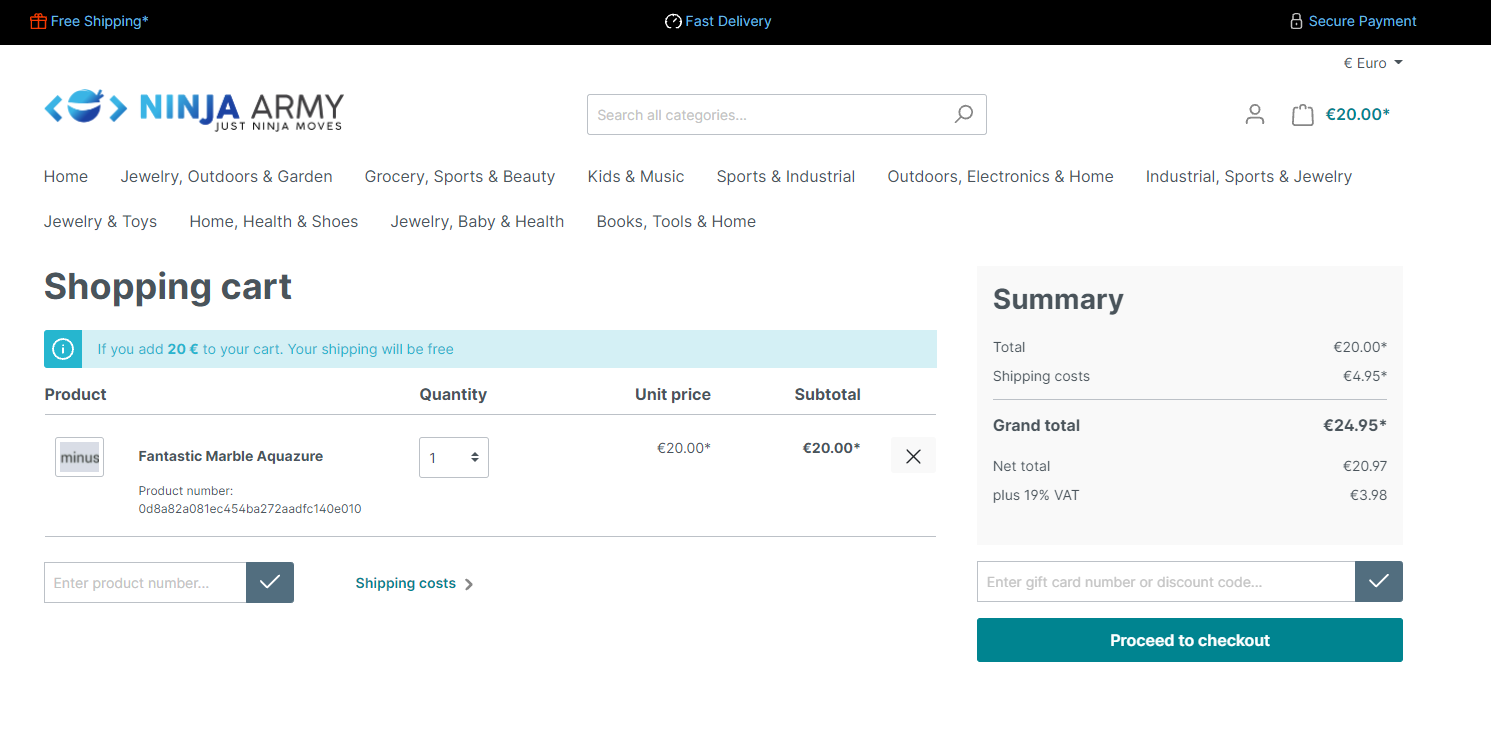Viewport: 1491px width, 737px height.
Task: Click the Fast Delivery header text
Action: (728, 21)
